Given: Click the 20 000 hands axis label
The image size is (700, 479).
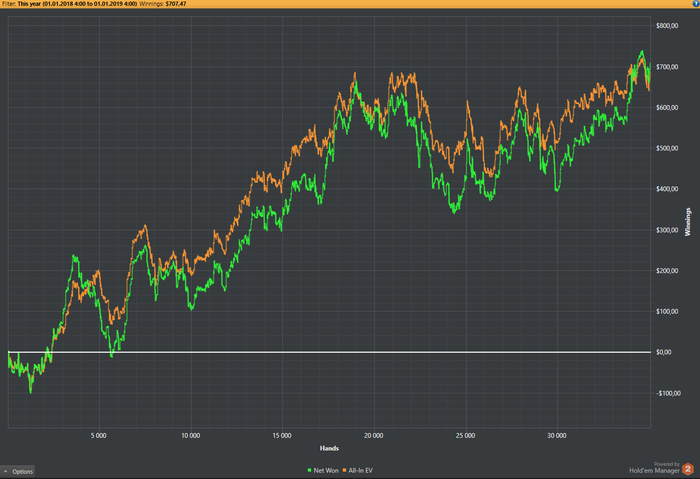Looking at the screenshot, I should tap(374, 436).
